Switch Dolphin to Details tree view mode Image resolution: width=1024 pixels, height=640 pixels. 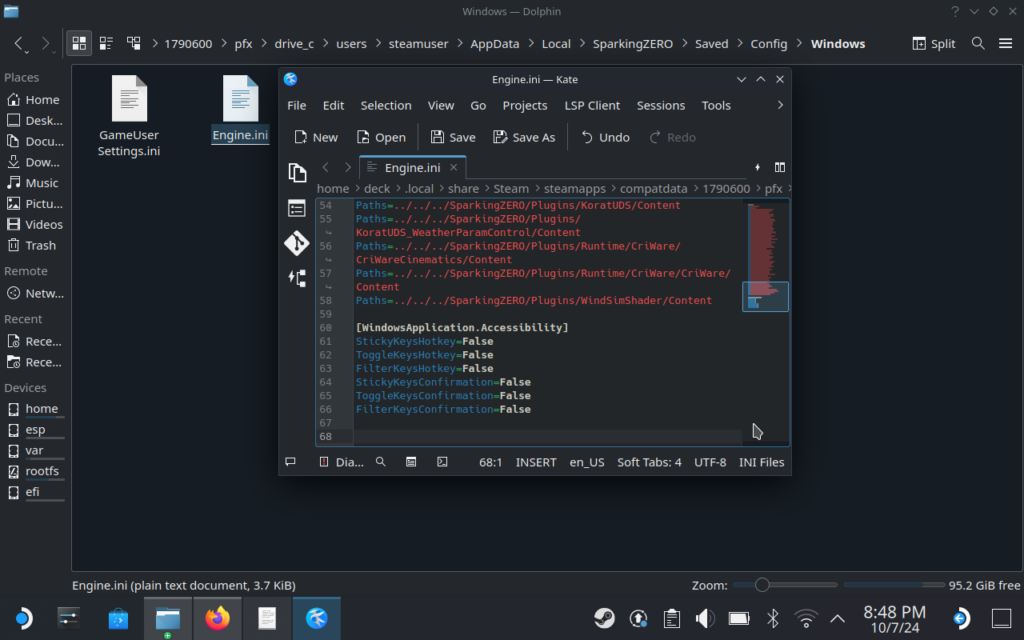coord(133,44)
